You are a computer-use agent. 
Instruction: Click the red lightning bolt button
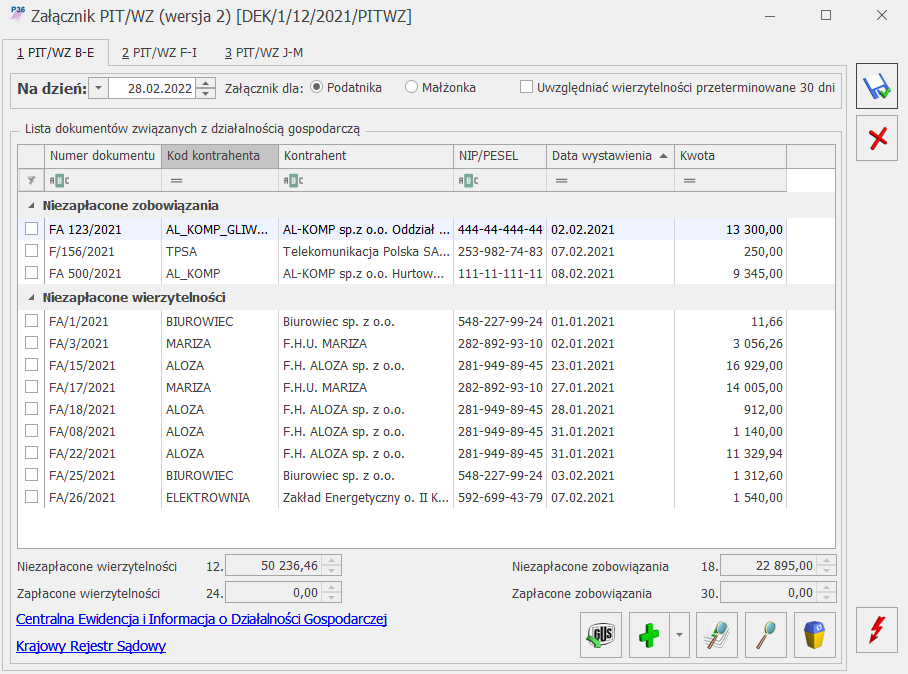click(877, 630)
